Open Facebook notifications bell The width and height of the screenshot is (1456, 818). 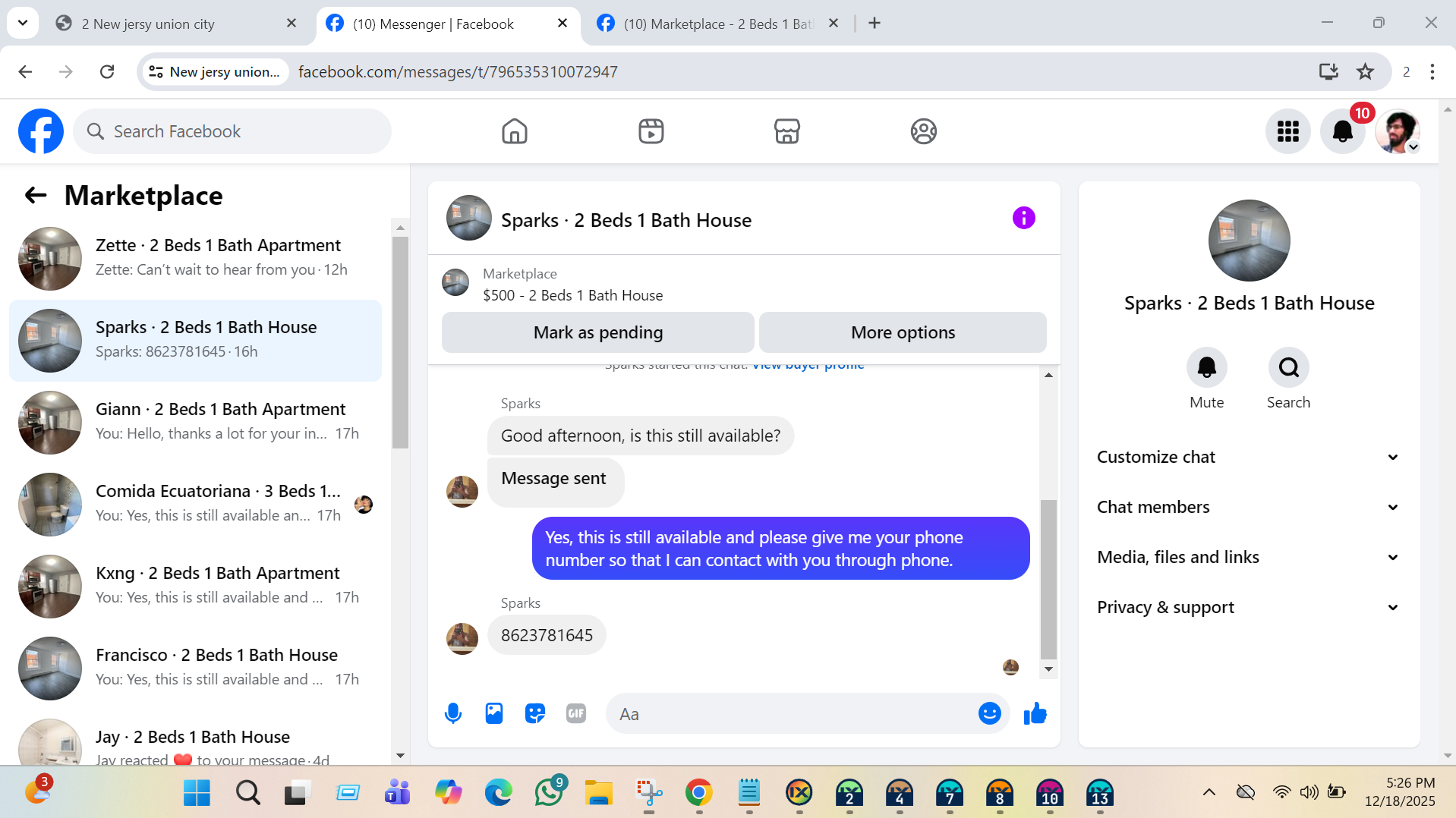point(1343,131)
